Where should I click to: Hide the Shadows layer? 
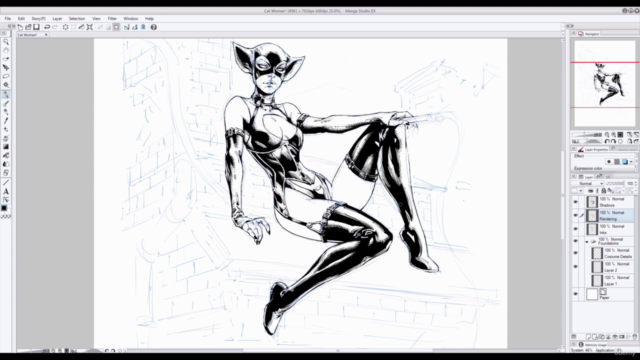point(576,202)
